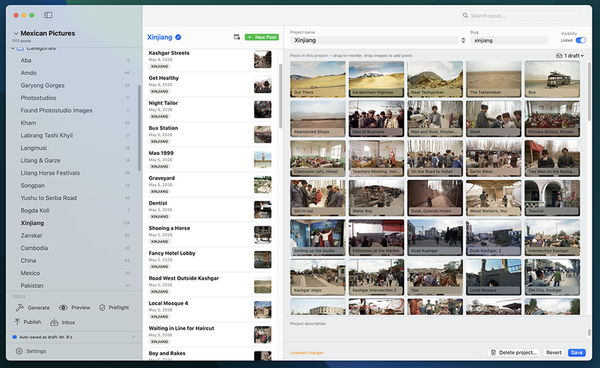600x368 pixels.
Task: Open the Cambodia category
Action: point(75,248)
